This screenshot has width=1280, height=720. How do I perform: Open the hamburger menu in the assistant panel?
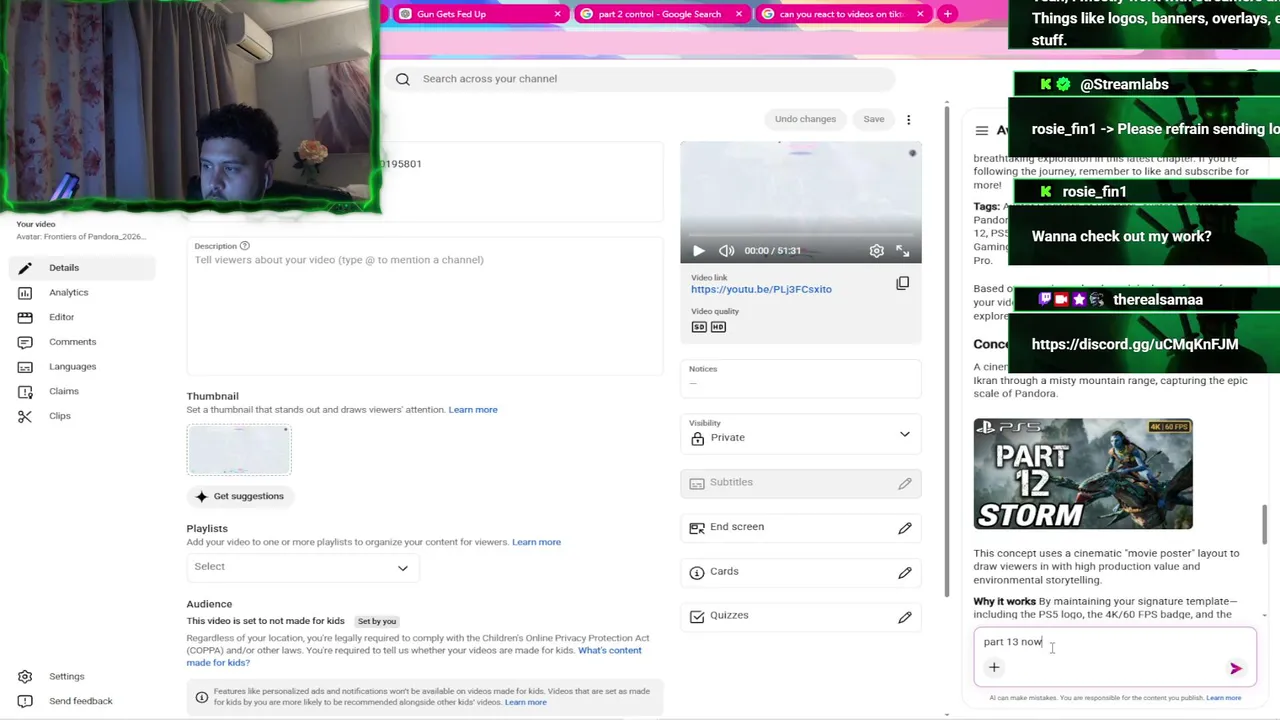tap(981, 131)
